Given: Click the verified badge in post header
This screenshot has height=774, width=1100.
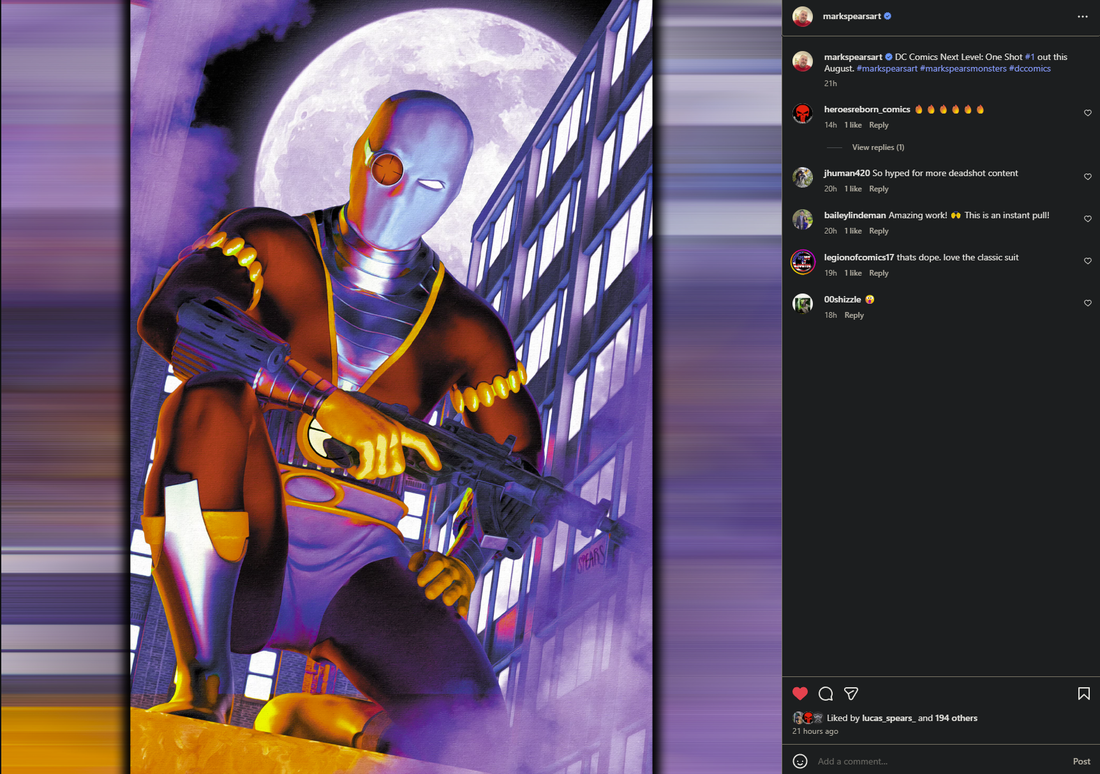Looking at the screenshot, I should point(887,16).
